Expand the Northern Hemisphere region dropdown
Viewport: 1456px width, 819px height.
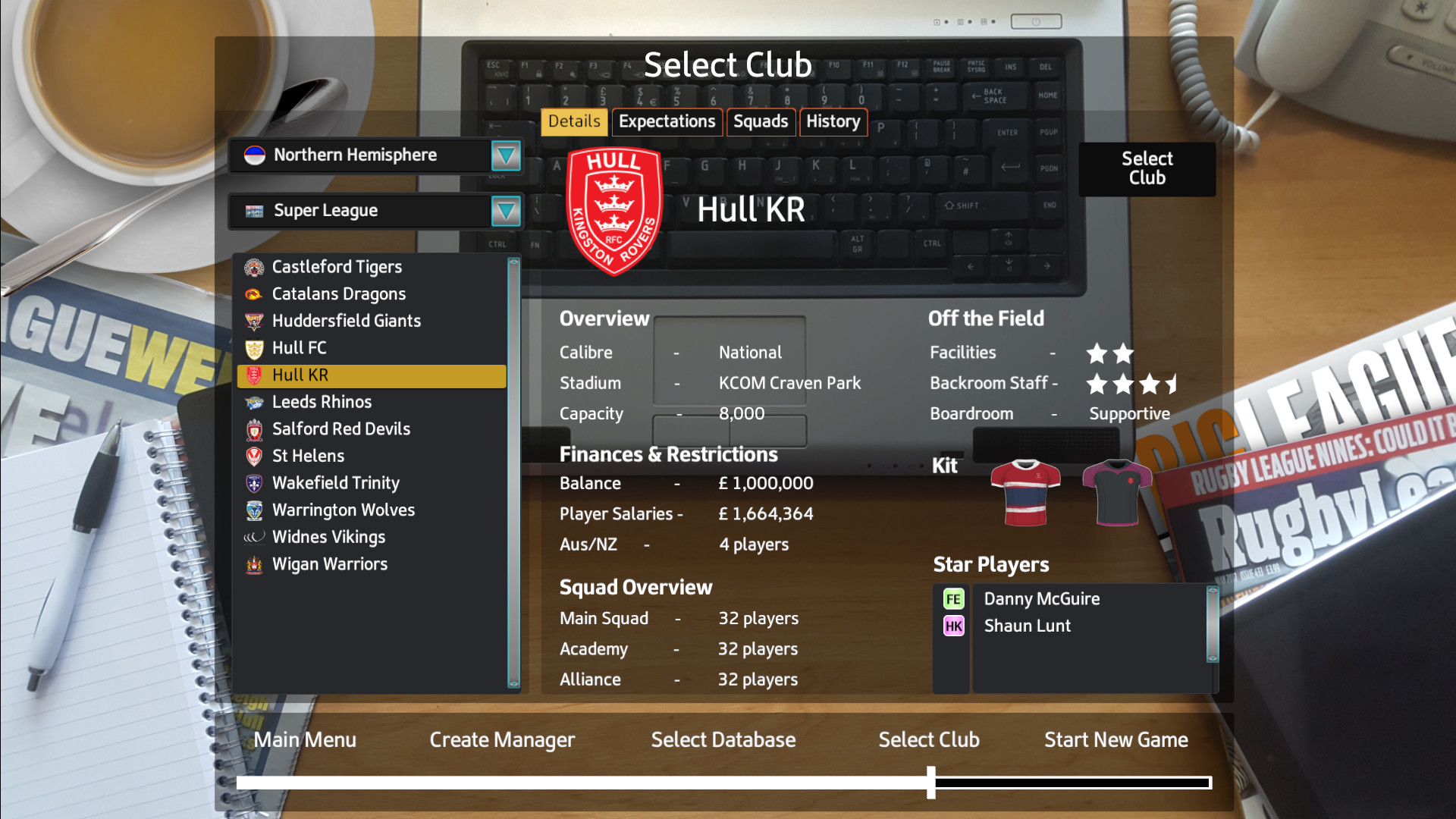505,153
